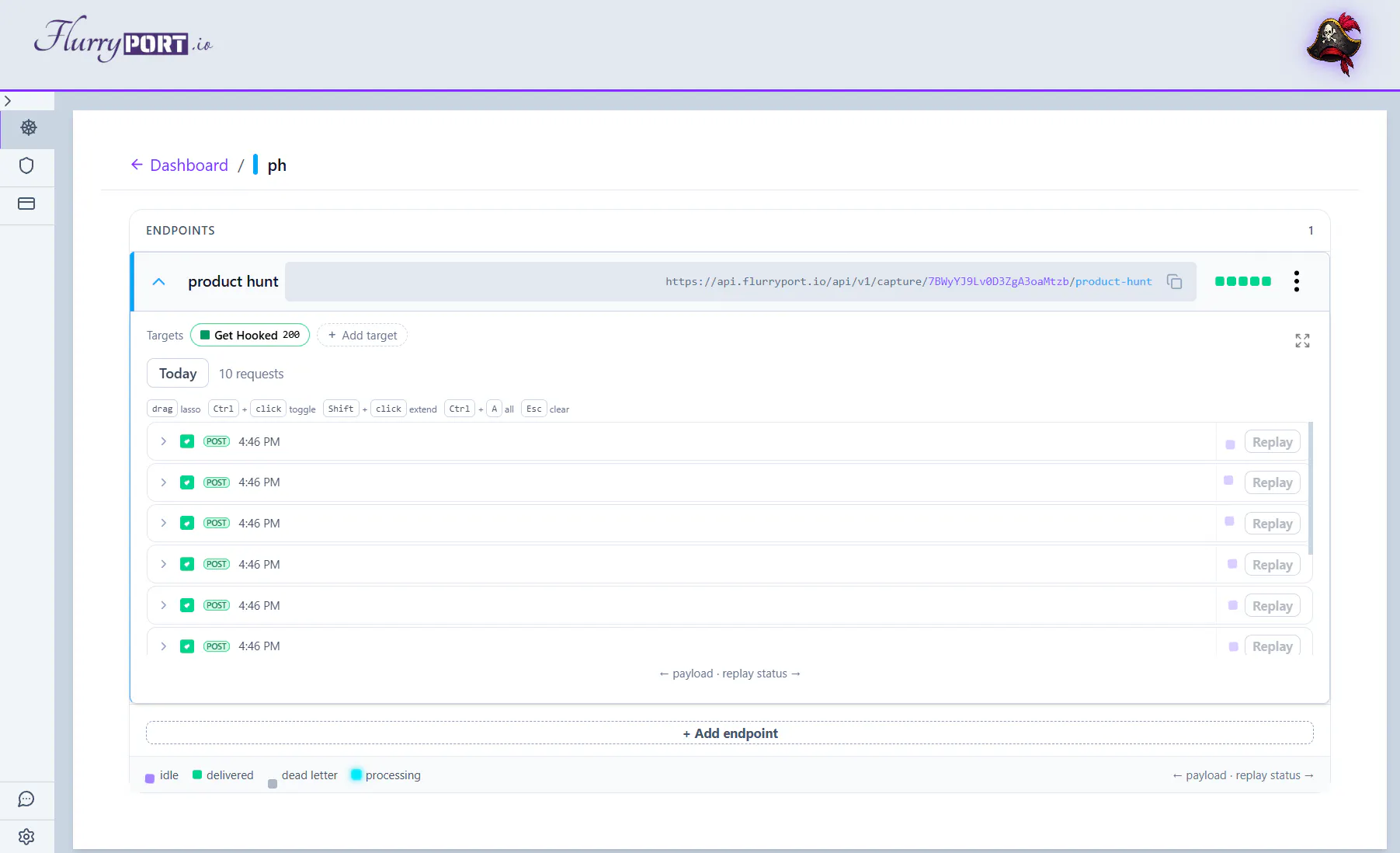The height and width of the screenshot is (853, 1400).
Task: Click the third request's purple idle status dot
Action: 1229,521
